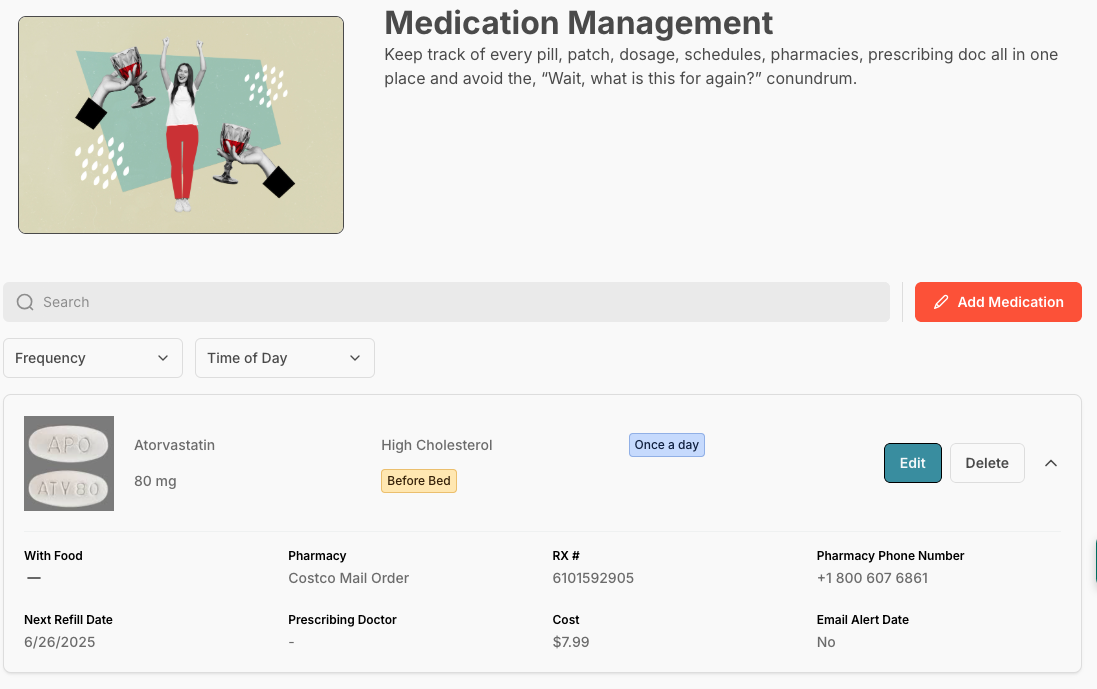Click the Time of Day chevron arrow
This screenshot has height=689, width=1097.
tap(355, 358)
